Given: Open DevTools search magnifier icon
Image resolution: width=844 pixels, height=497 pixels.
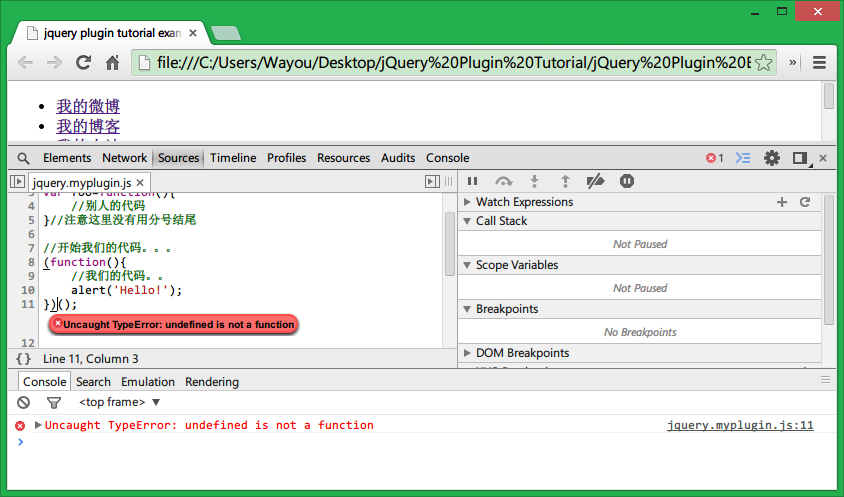Looking at the screenshot, I should pyautogui.click(x=23, y=158).
